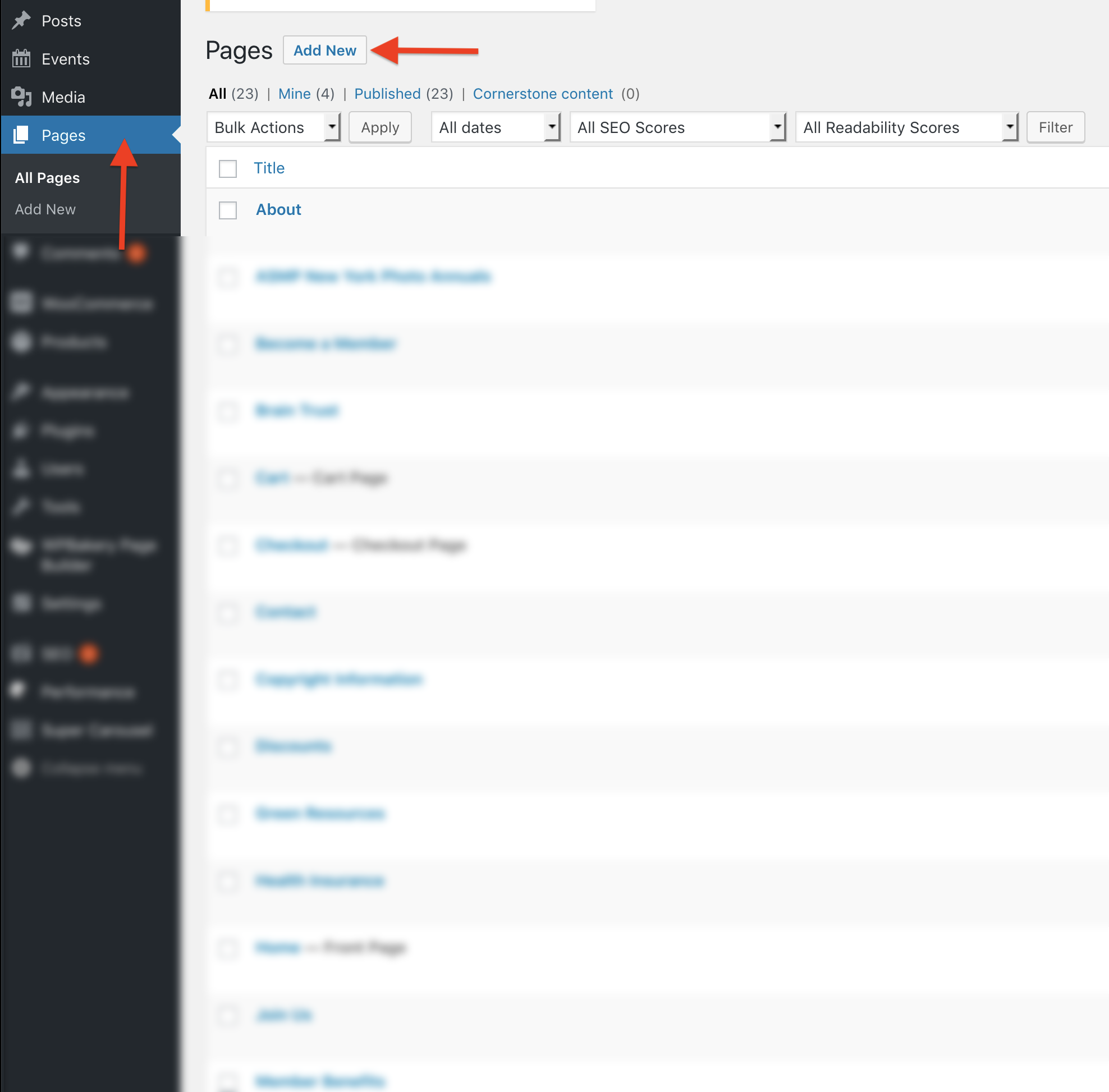Open the Bulk Actions dropdown

click(x=274, y=127)
